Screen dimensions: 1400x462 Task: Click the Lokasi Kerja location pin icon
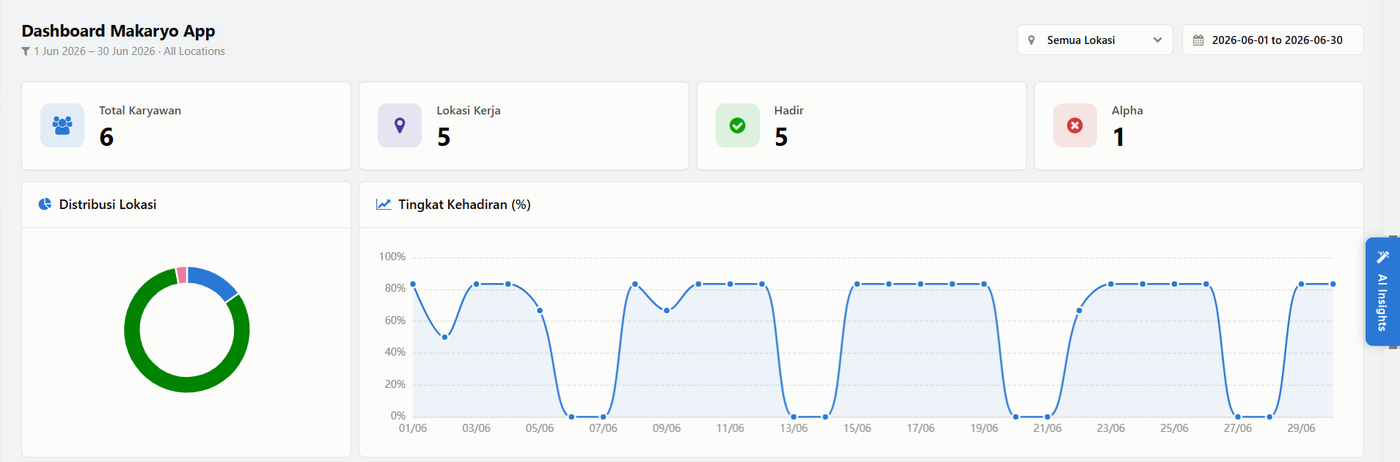tap(400, 126)
